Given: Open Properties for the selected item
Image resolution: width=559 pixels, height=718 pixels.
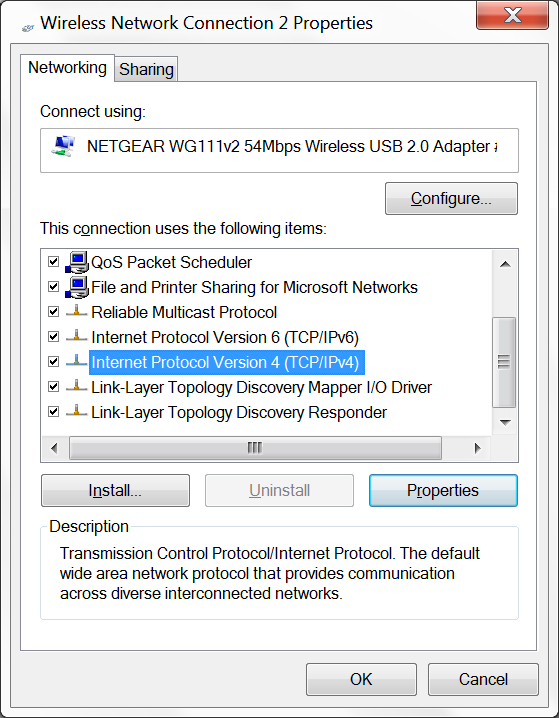Looking at the screenshot, I should (x=443, y=490).
